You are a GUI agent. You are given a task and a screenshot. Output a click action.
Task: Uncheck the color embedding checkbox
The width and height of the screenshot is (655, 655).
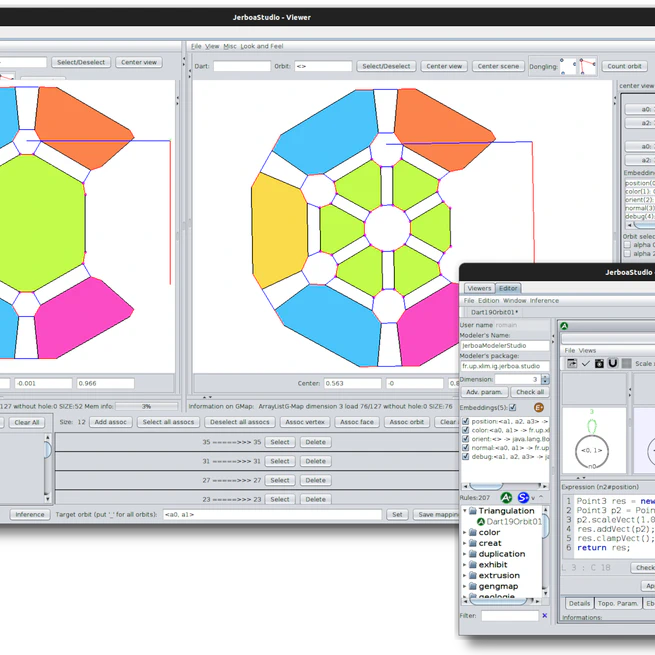pyautogui.click(x=466, y=430)
